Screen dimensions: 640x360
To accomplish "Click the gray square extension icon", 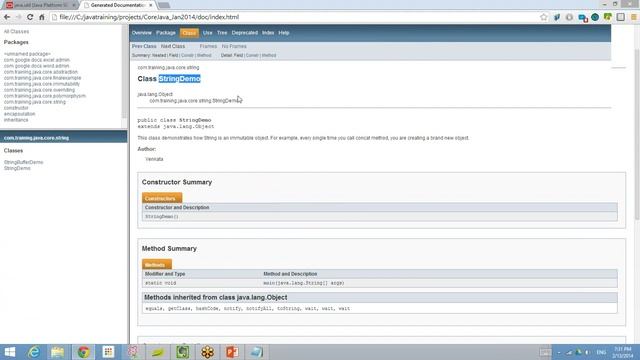I will pos(620,17).
